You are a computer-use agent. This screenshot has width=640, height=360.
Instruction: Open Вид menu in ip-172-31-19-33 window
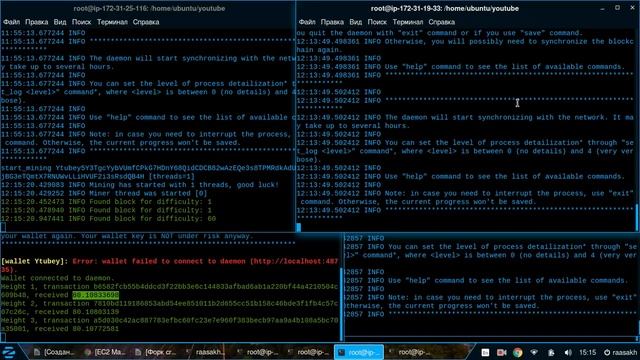(355, 22)
